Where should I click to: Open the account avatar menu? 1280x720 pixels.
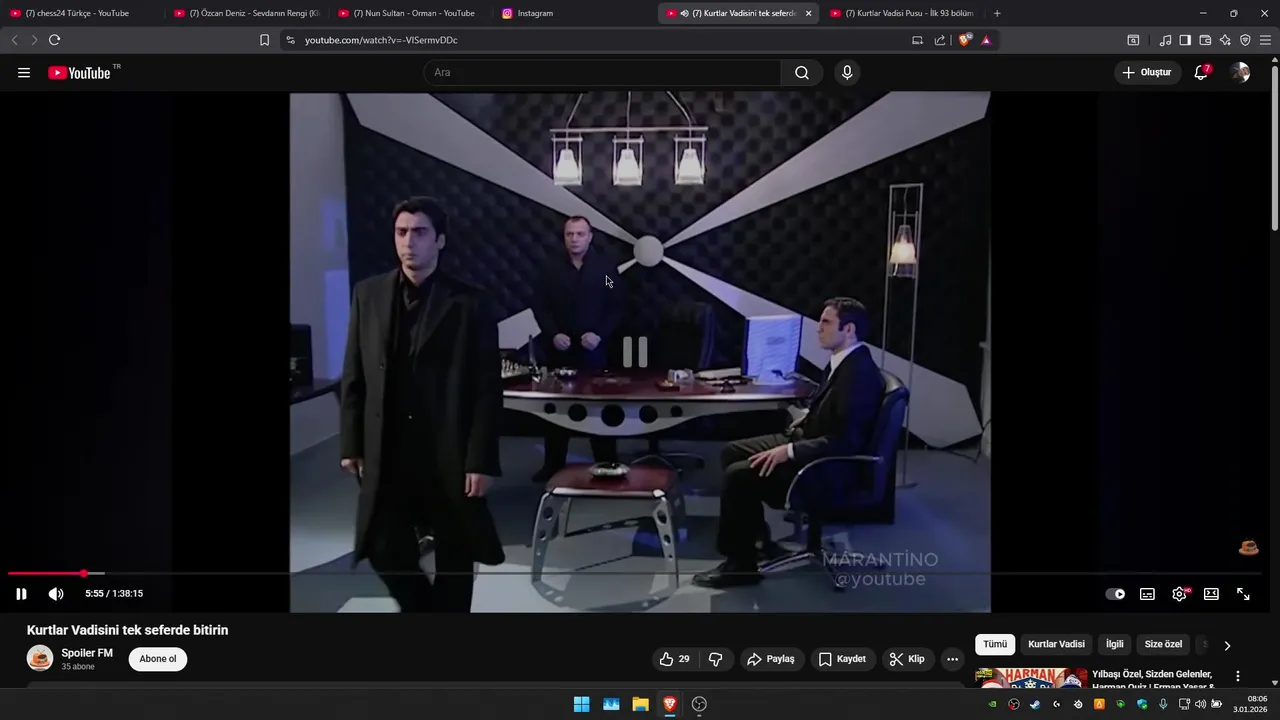coord(1241,72)
